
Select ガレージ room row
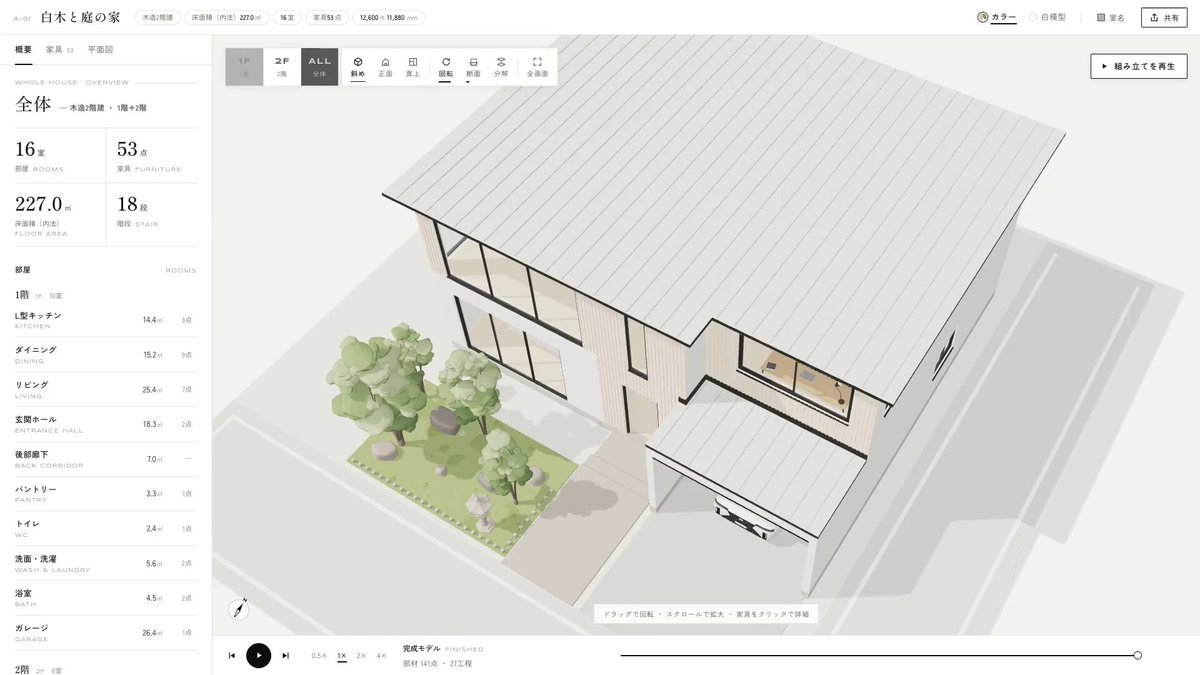click(105, 632)
